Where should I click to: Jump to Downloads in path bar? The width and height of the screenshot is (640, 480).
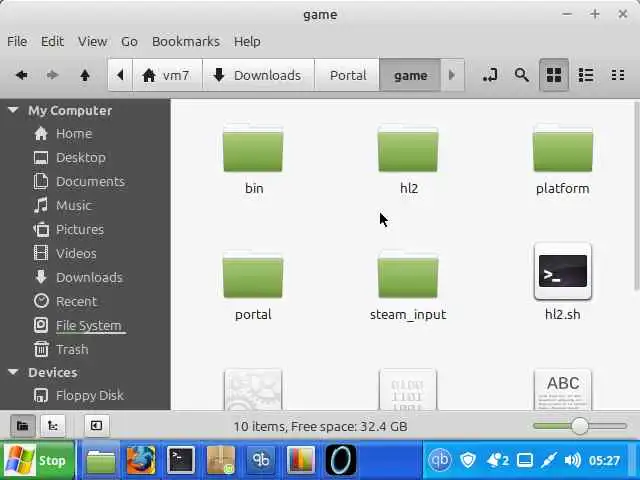click(258, 75)
